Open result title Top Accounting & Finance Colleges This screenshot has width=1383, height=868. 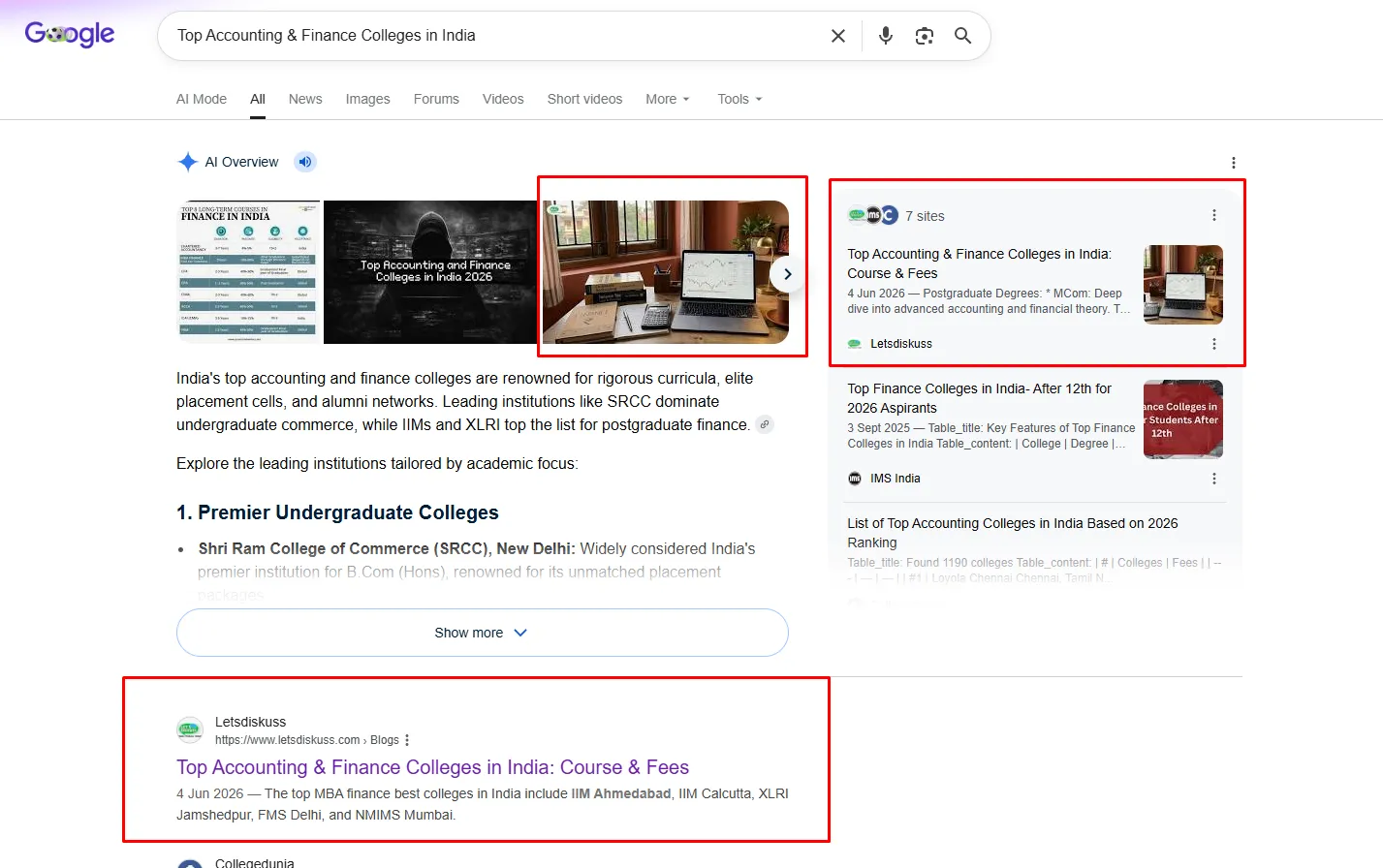tap(432, 767)
